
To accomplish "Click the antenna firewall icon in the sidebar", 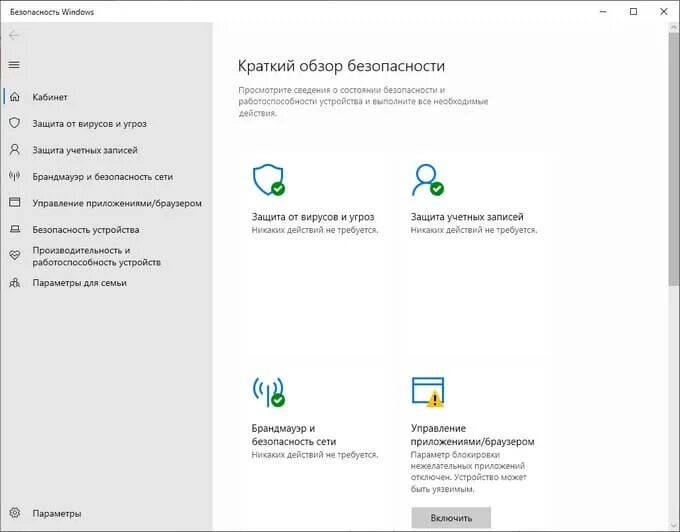I will coord(15,176).
